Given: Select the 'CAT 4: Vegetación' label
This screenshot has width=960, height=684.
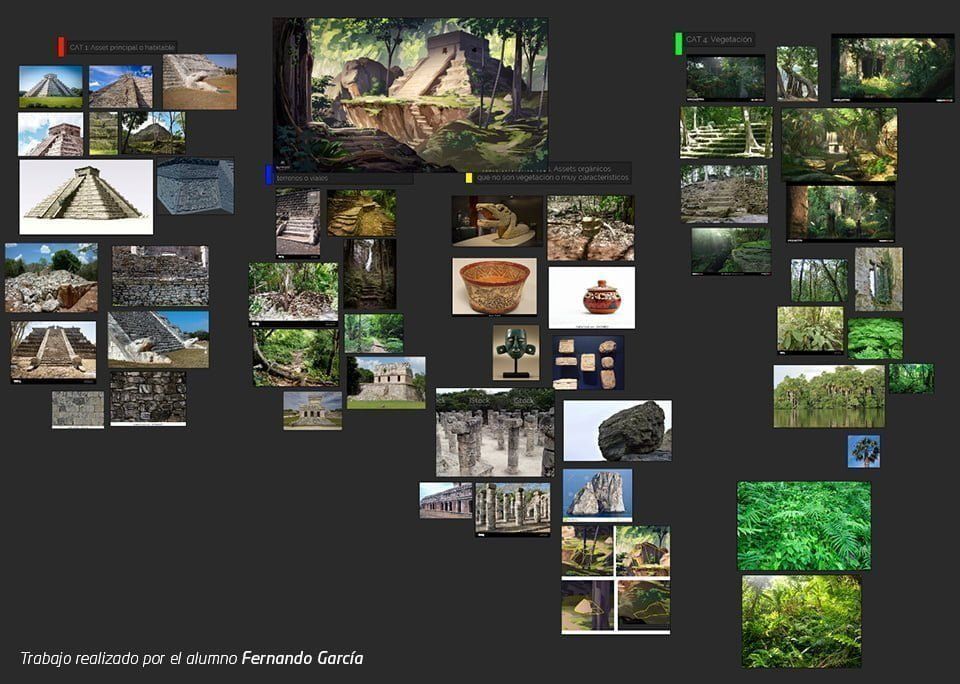Looking at the screenshot, I should coord(719,39).
